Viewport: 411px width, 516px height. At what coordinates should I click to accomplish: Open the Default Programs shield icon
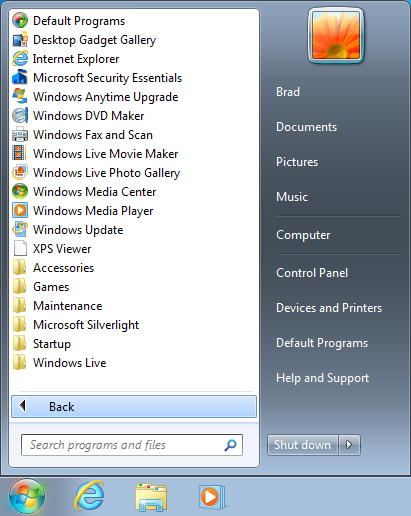(x=20, y=21)
